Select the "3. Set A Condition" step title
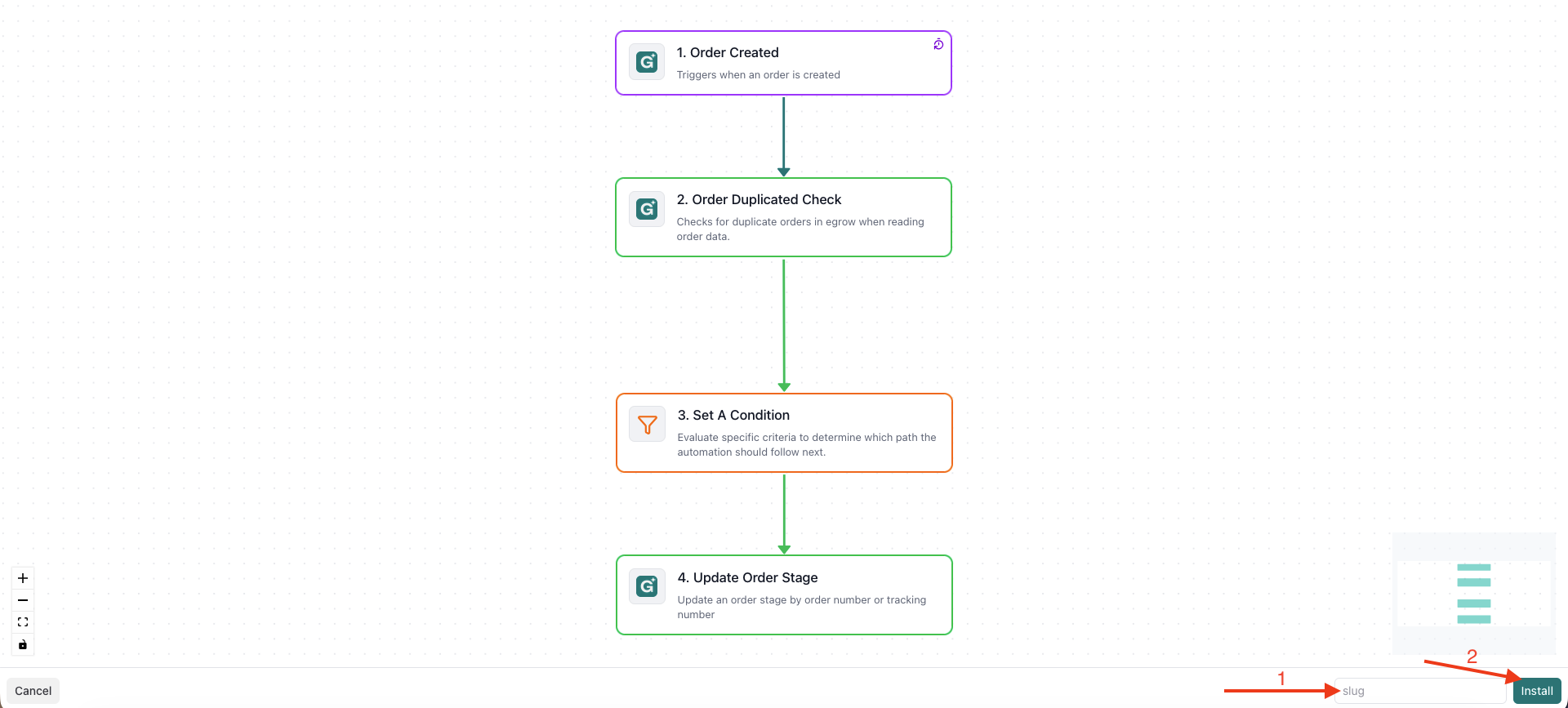Viewport: 1568px width, 708px height. pyautogui.click(x=733, y=415)
